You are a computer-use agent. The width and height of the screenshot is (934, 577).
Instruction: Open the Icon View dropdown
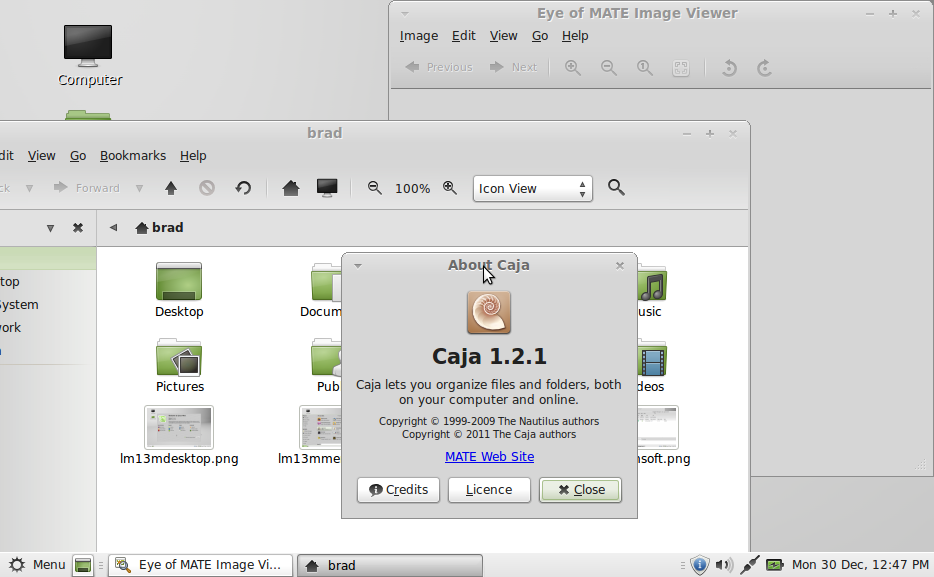pos(533,189)
